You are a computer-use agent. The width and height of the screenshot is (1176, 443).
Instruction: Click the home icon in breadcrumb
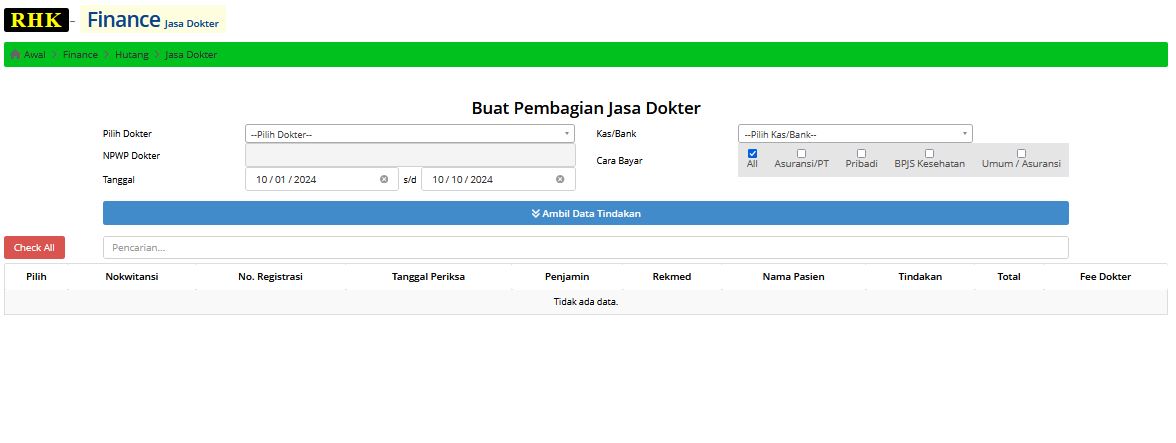pos(15,54)
